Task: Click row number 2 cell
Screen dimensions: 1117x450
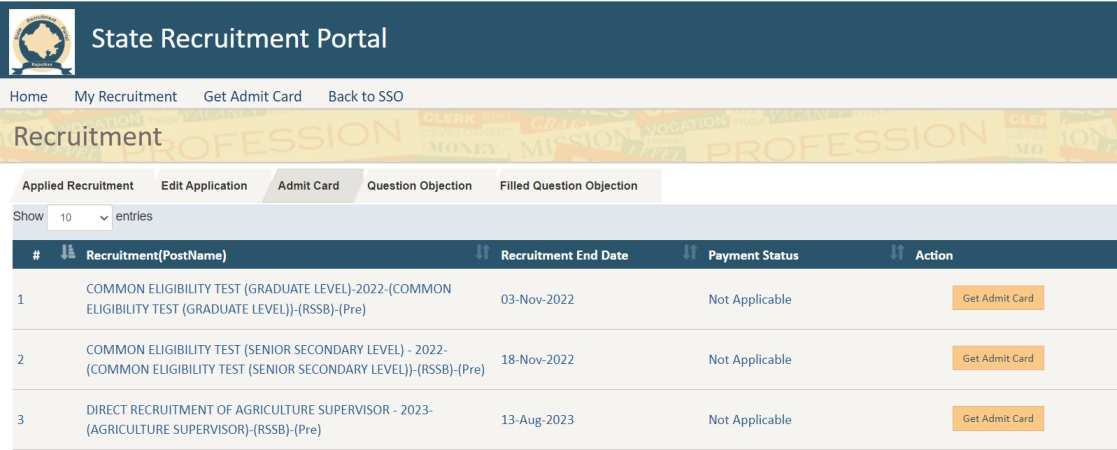Action: (x=21, y=360)
